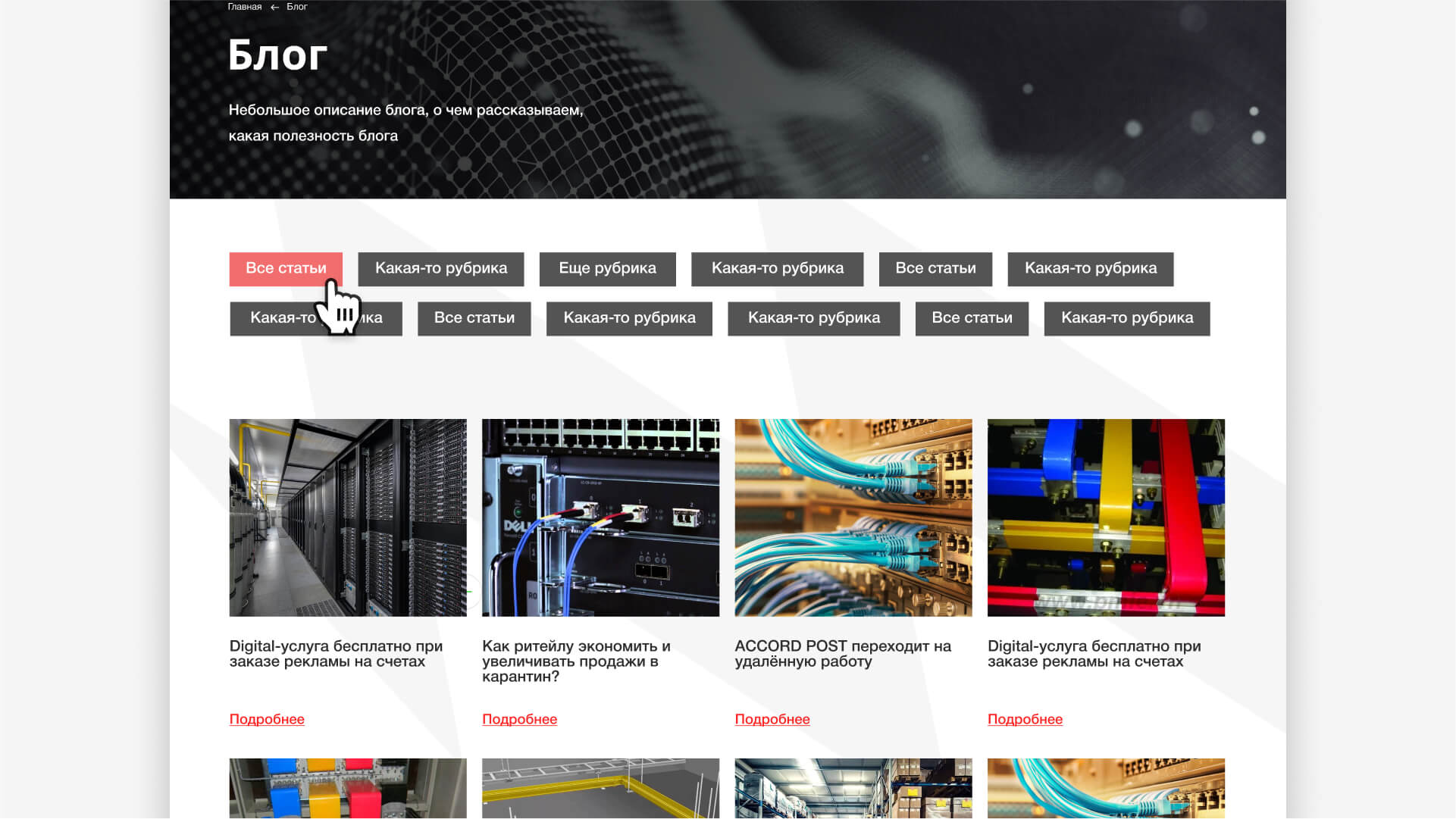Click the 'Блог' page heading
The image size is (1456, 819).
(277, 55)
